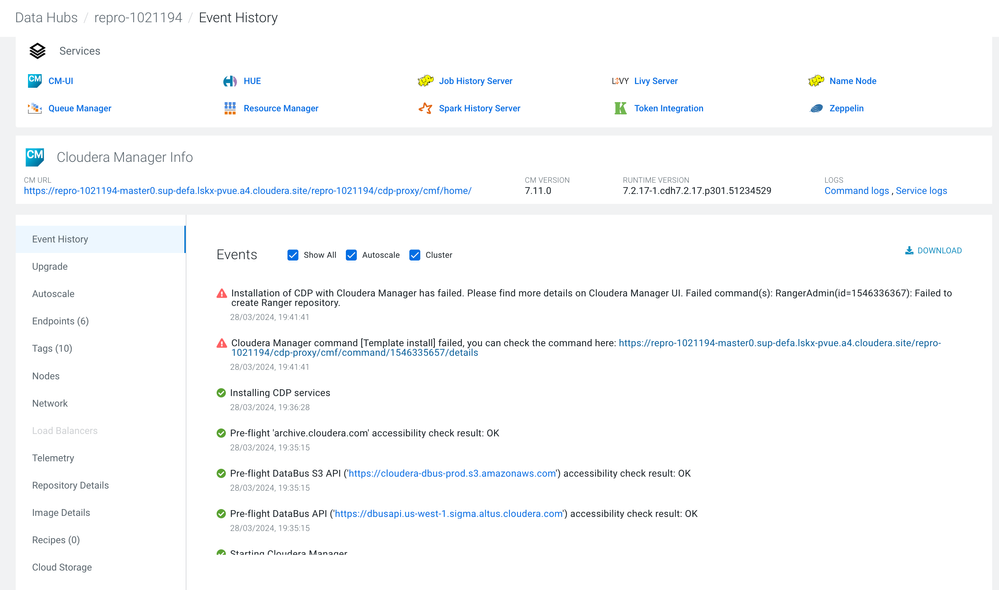Click the HUE service icon
This screenshot has height=590, width=999.
coord(230,81)
